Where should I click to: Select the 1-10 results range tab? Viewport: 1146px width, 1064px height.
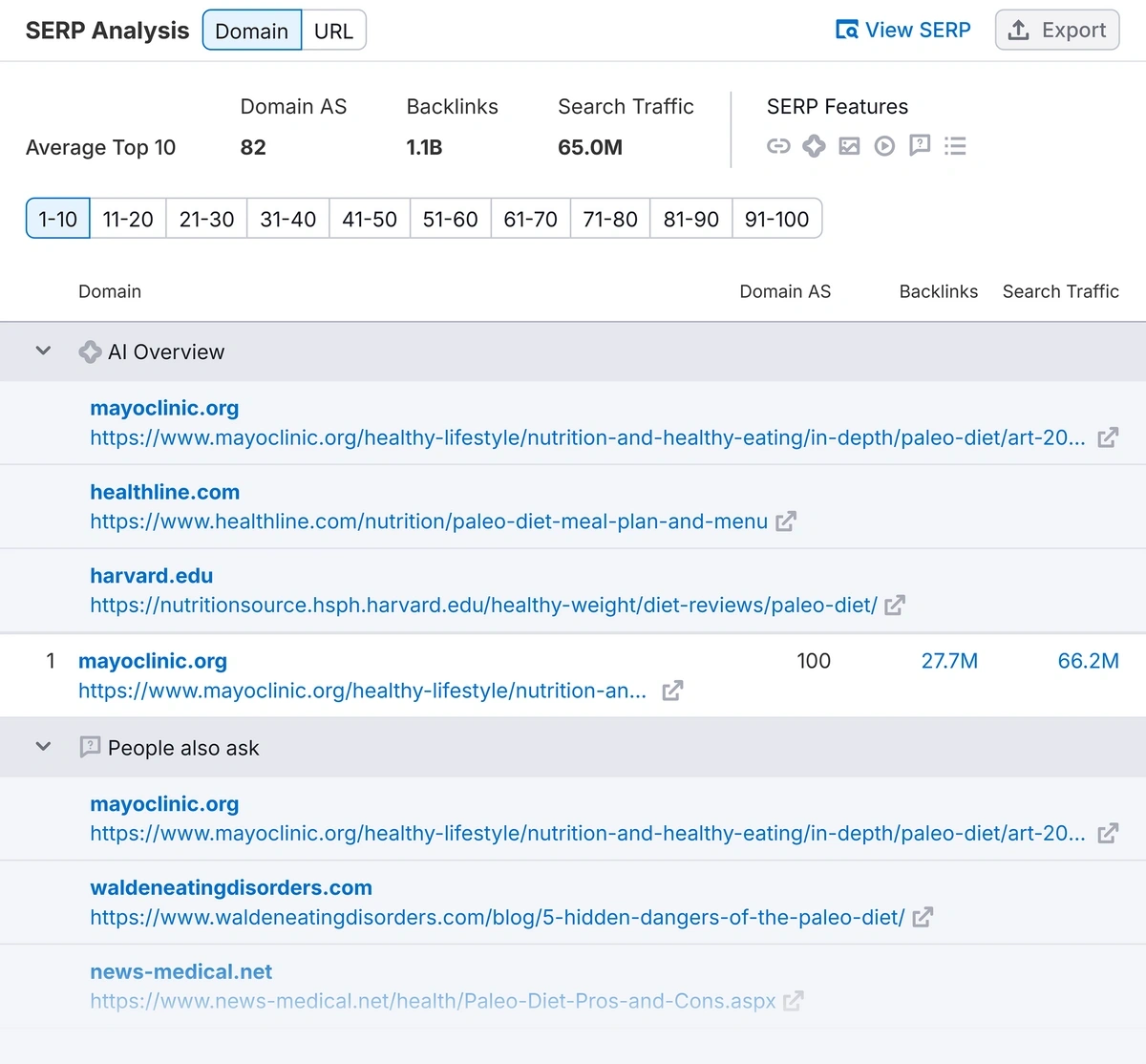[58, 219]
